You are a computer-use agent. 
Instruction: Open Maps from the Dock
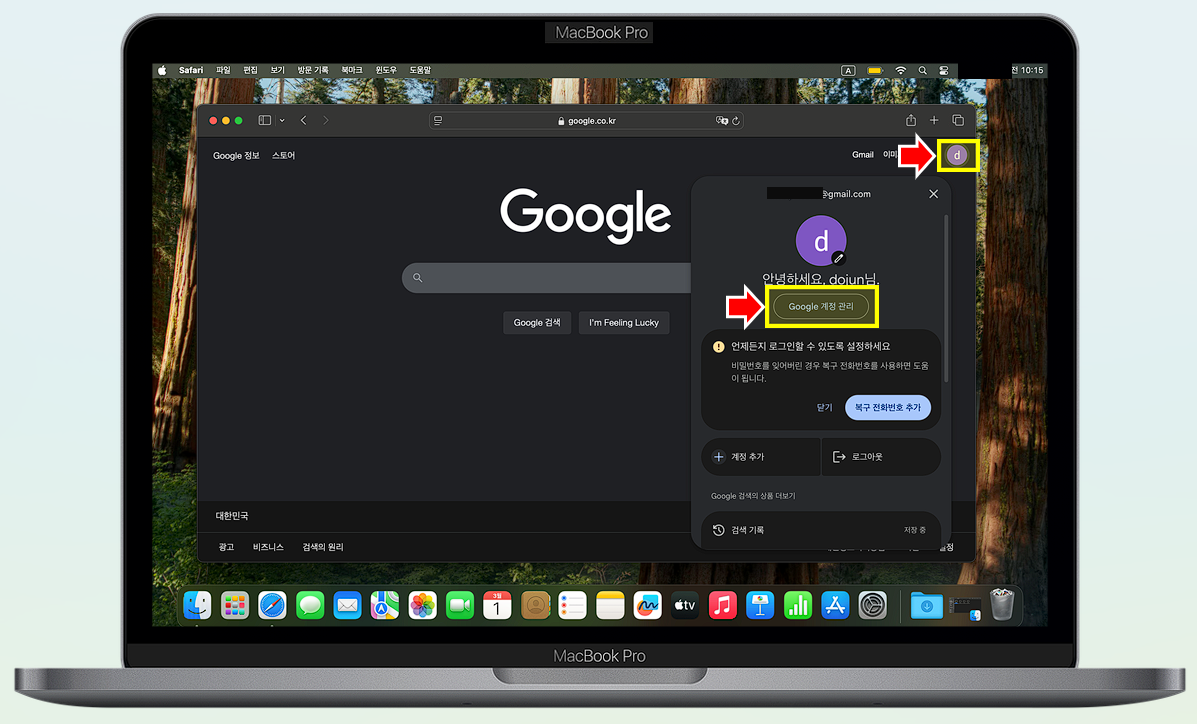click(x=385, y=606)
